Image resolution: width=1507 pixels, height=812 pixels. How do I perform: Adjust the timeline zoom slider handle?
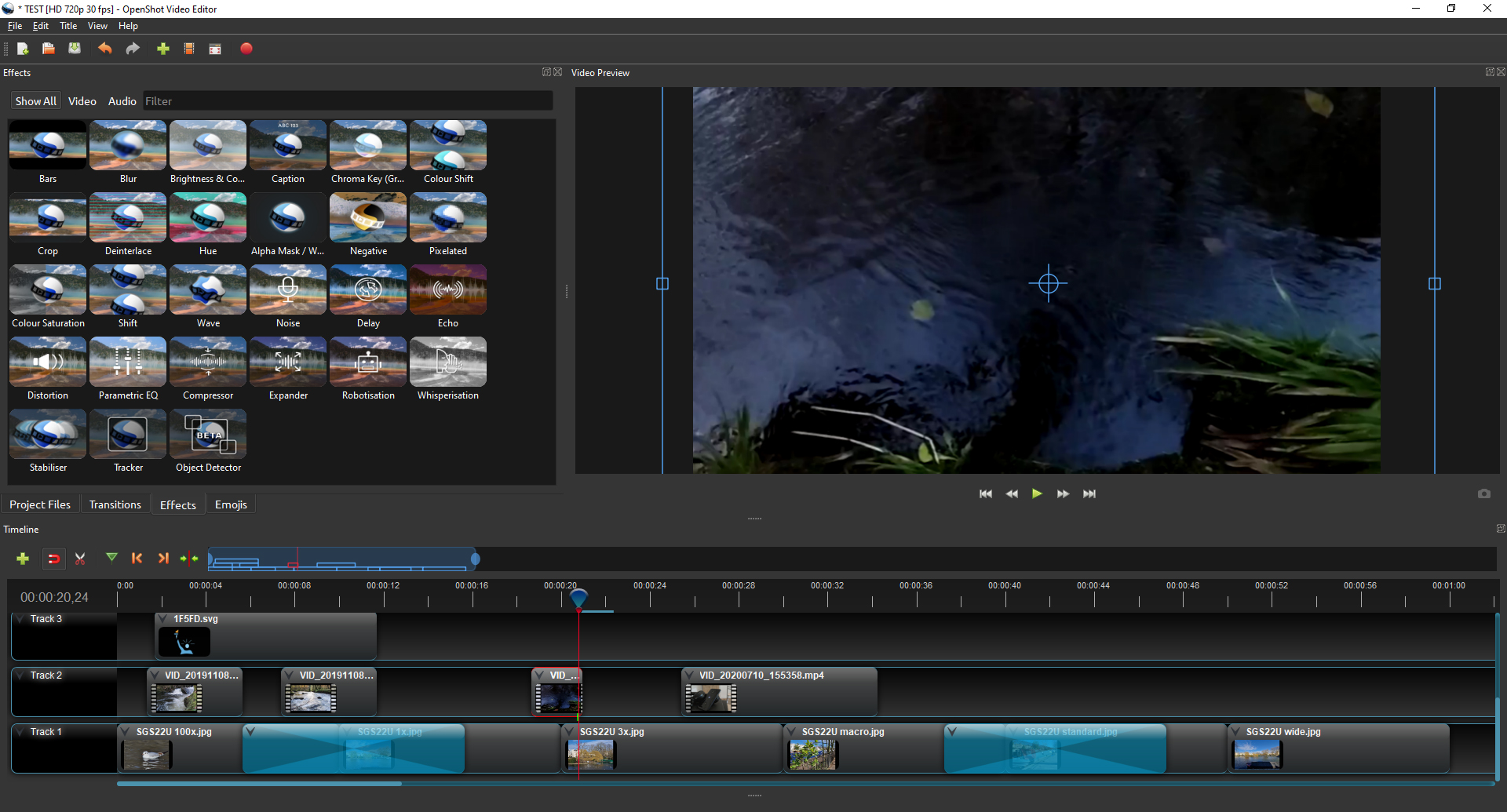(x=476, y=559)
